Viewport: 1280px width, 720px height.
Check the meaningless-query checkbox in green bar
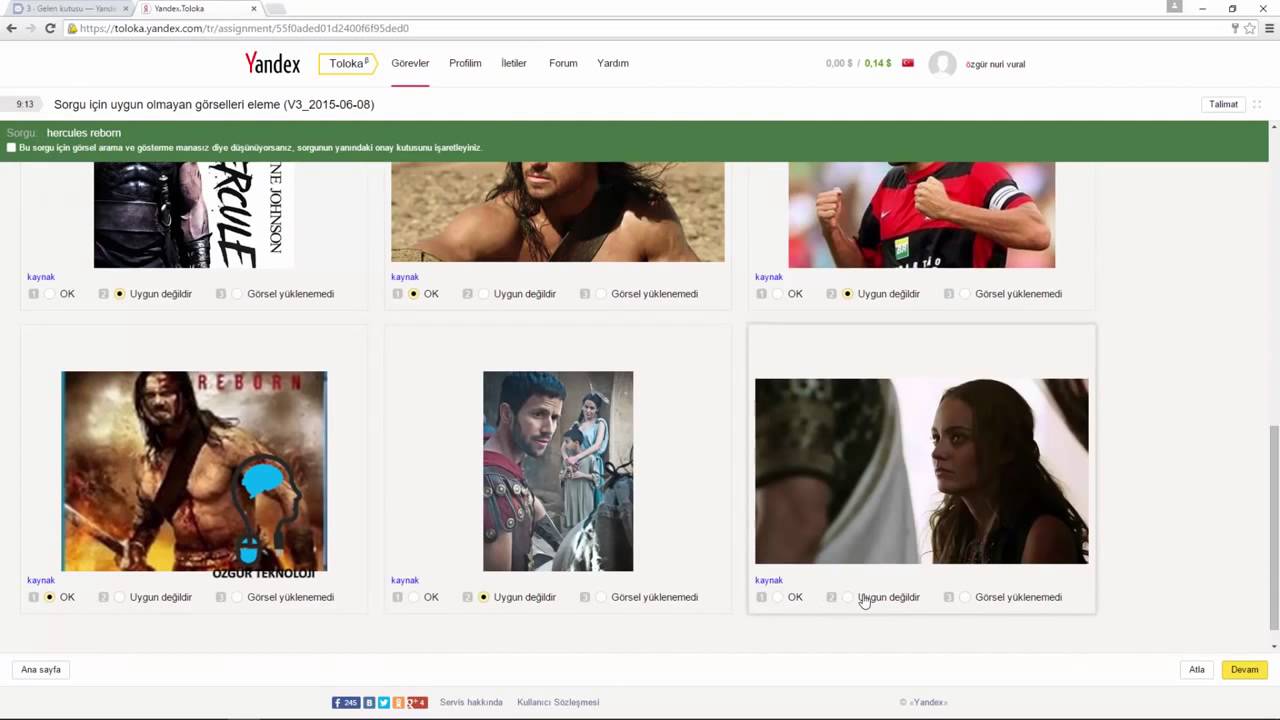pos(11,147)
